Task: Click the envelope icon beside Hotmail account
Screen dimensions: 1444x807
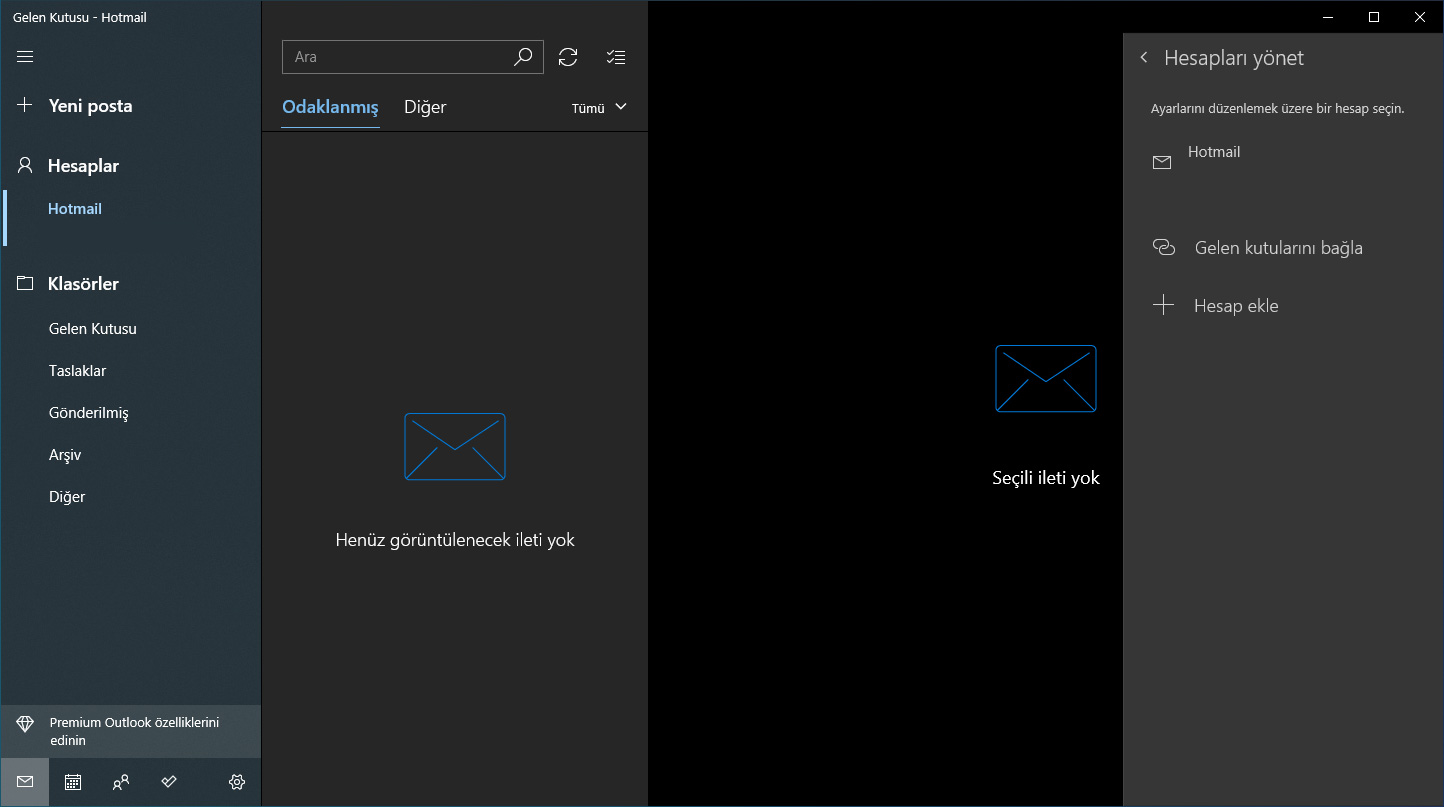Action: 1162,162
